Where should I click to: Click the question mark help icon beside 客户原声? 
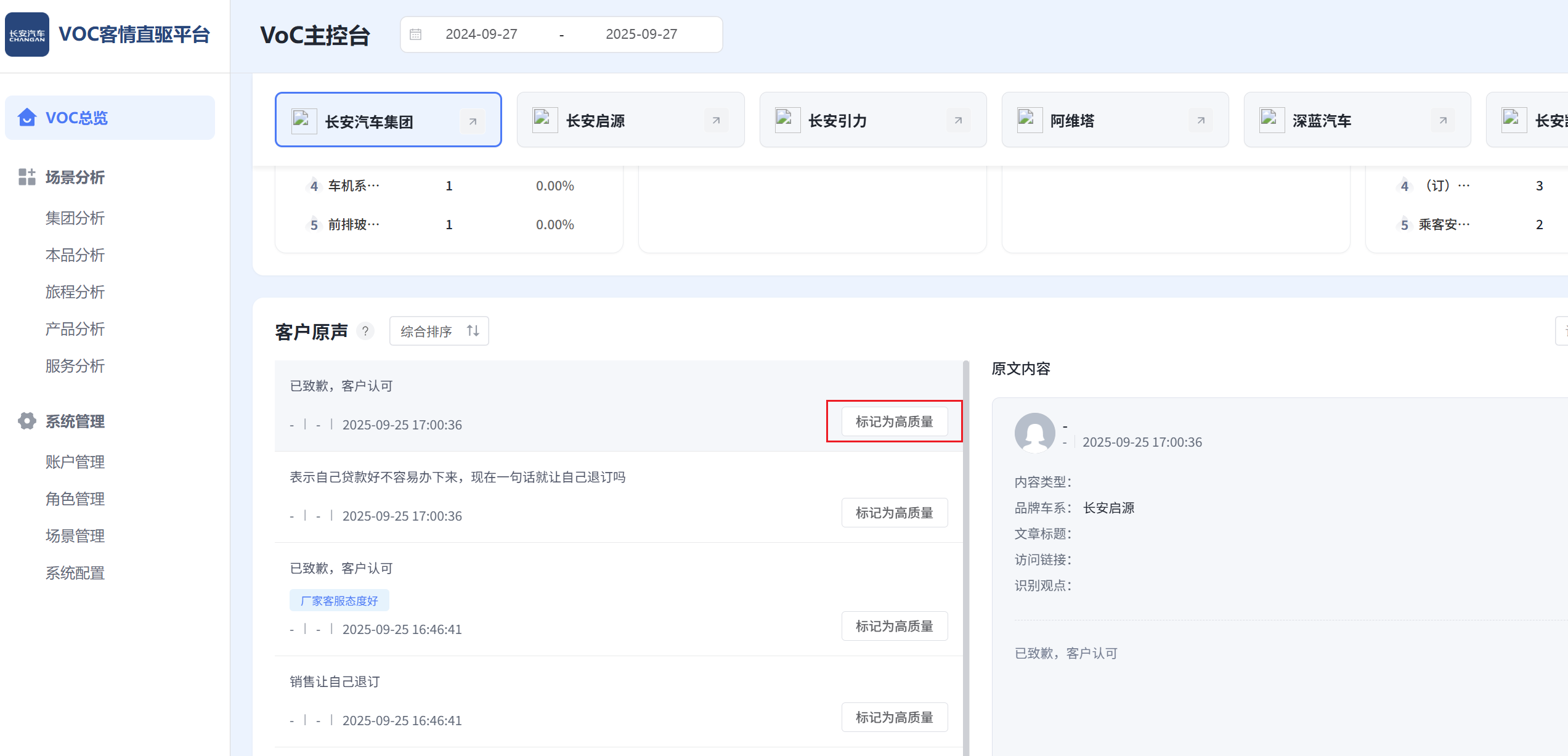click(365, 331)
